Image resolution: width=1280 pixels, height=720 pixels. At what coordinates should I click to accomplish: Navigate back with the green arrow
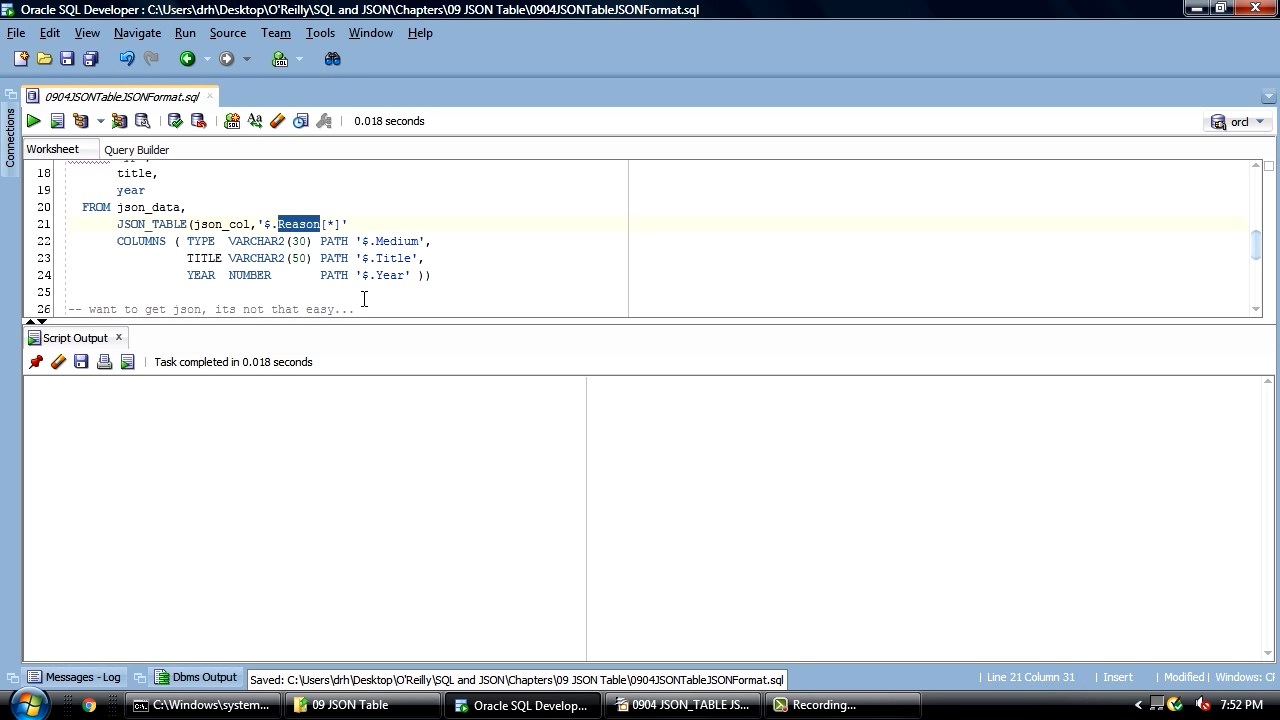[187, 59]
